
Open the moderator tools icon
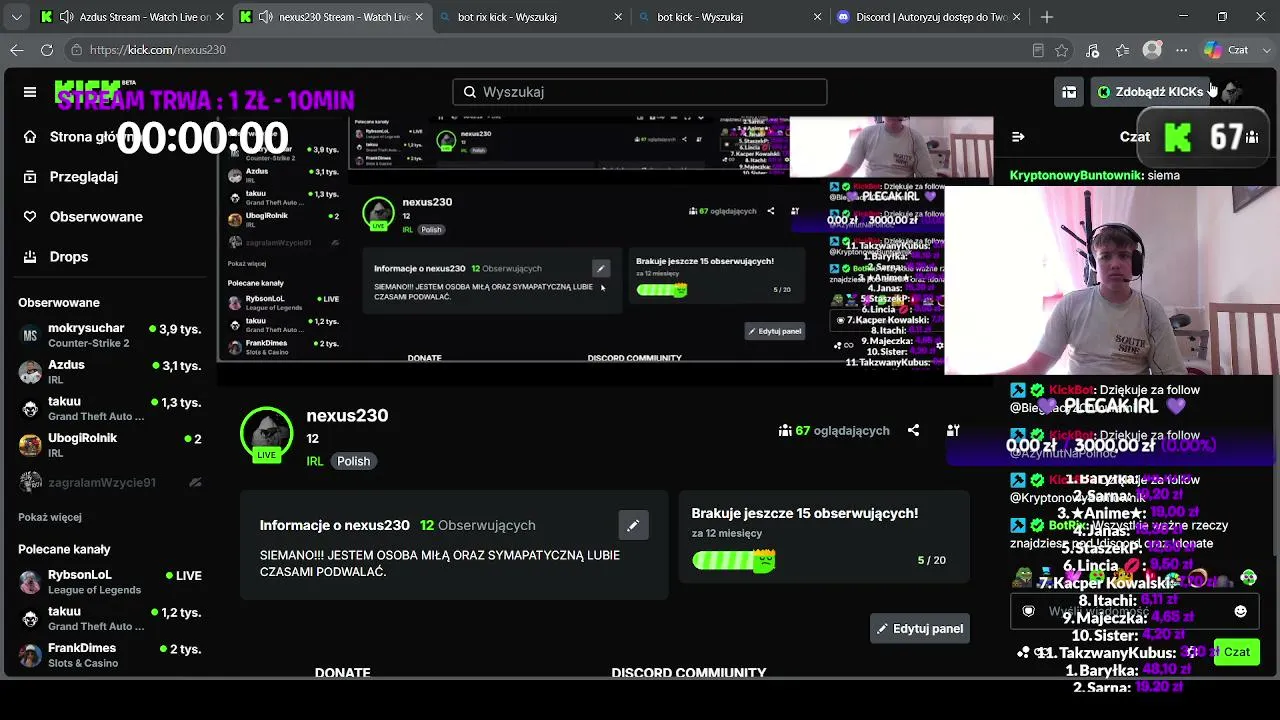[953, 430]
